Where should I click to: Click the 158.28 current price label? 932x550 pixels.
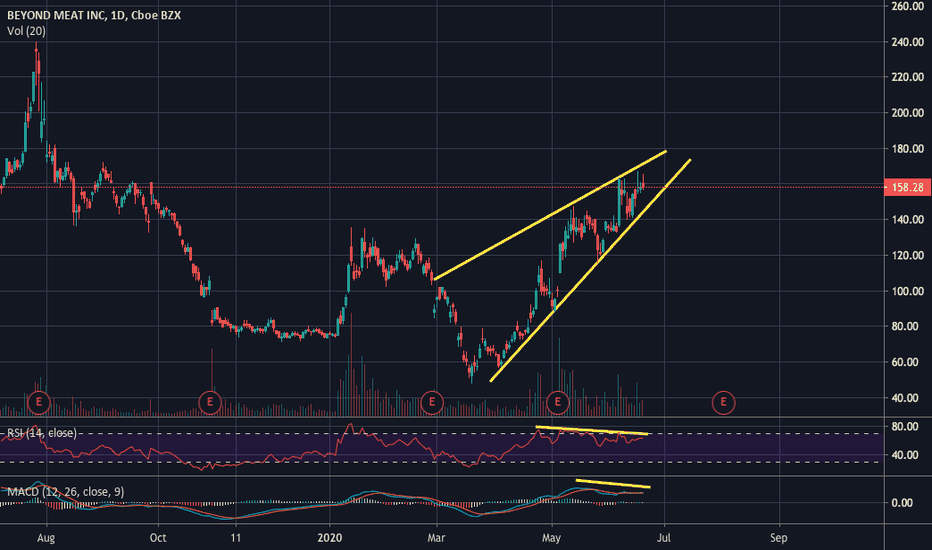[907, 187]
